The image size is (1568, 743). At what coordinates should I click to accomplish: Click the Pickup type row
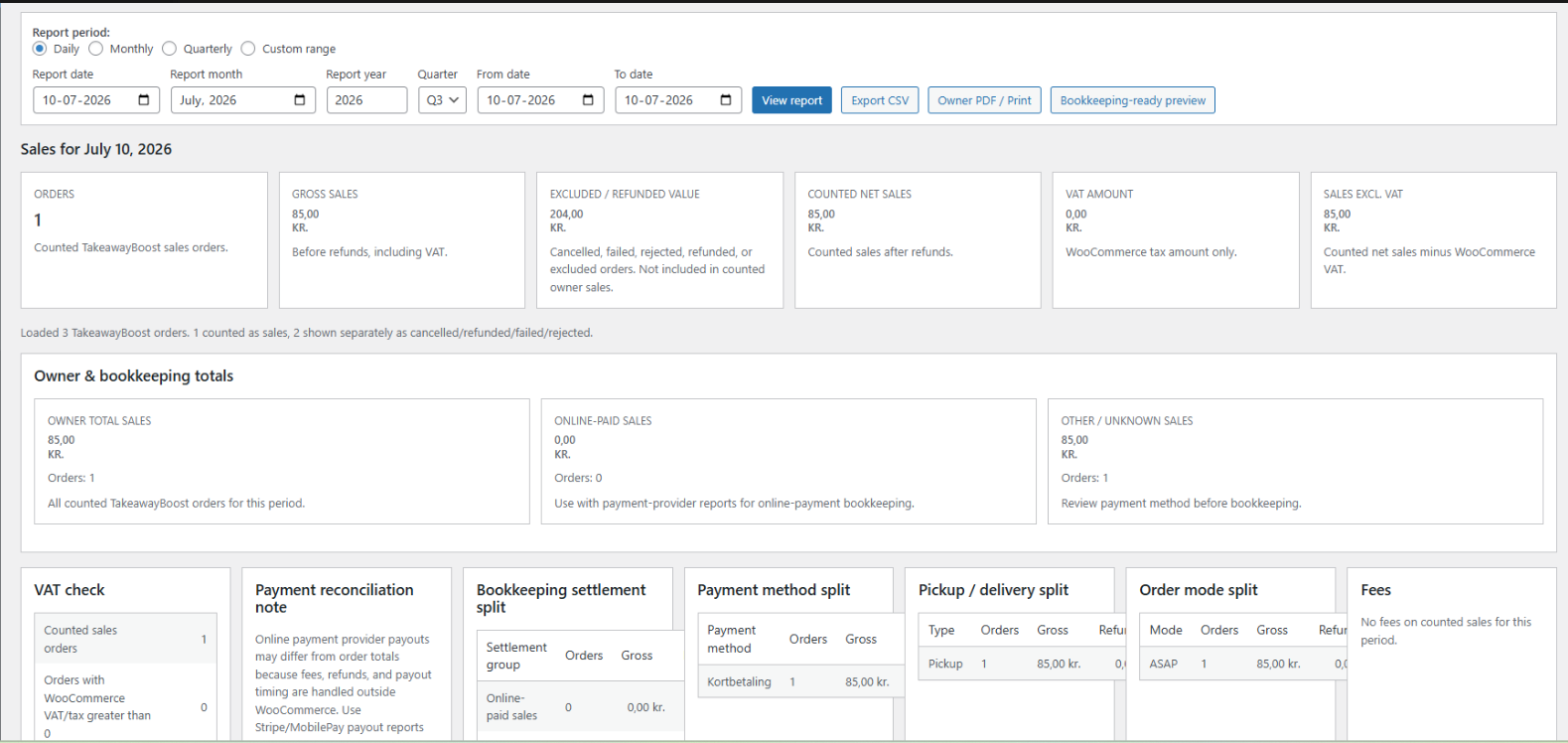pyautogui.click(x=1023, y=664)
